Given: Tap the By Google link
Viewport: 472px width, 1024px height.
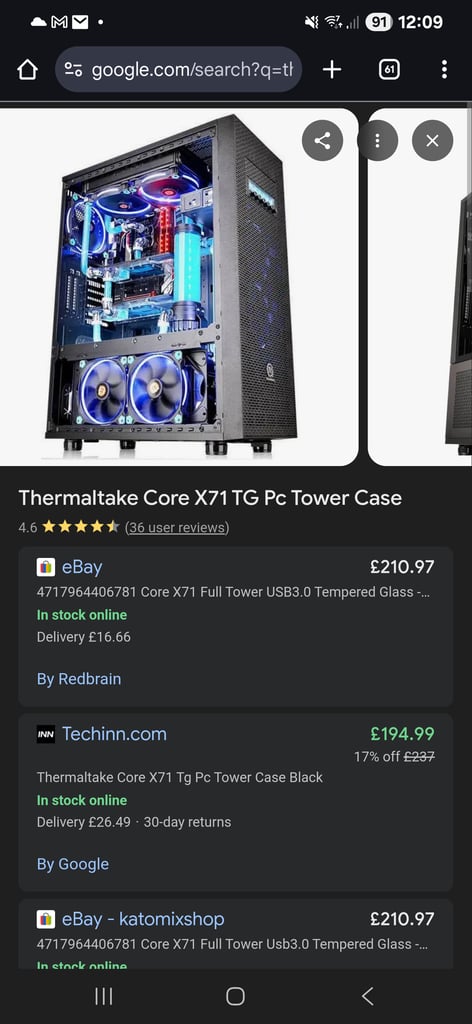Looking at the screenshot, I should [x=72, y=864].
